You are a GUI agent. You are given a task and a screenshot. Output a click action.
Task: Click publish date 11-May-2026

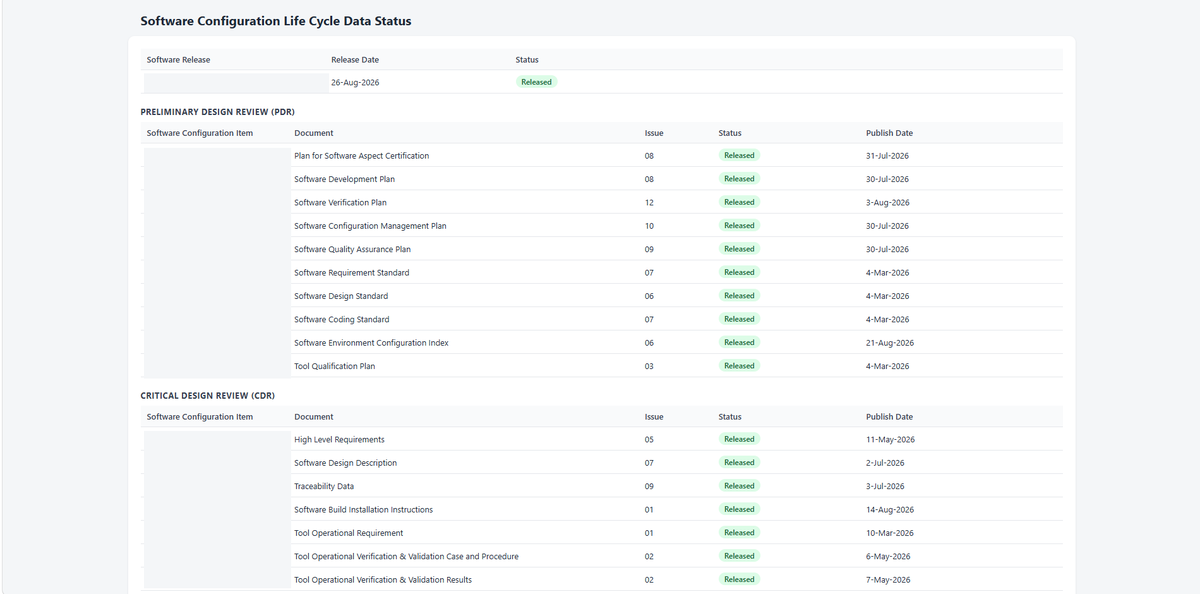coord(890,439)
